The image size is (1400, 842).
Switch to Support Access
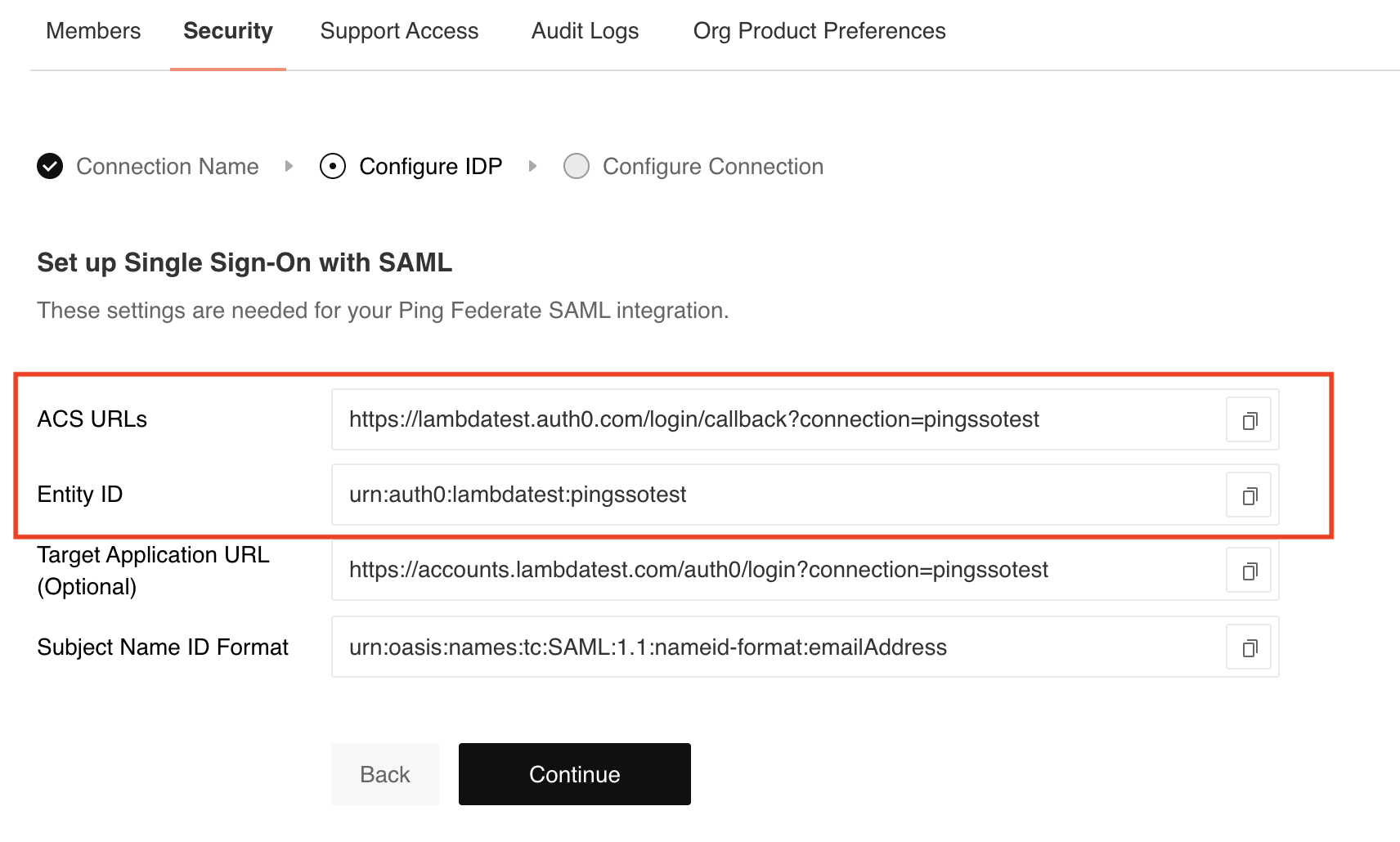(399, 31)
